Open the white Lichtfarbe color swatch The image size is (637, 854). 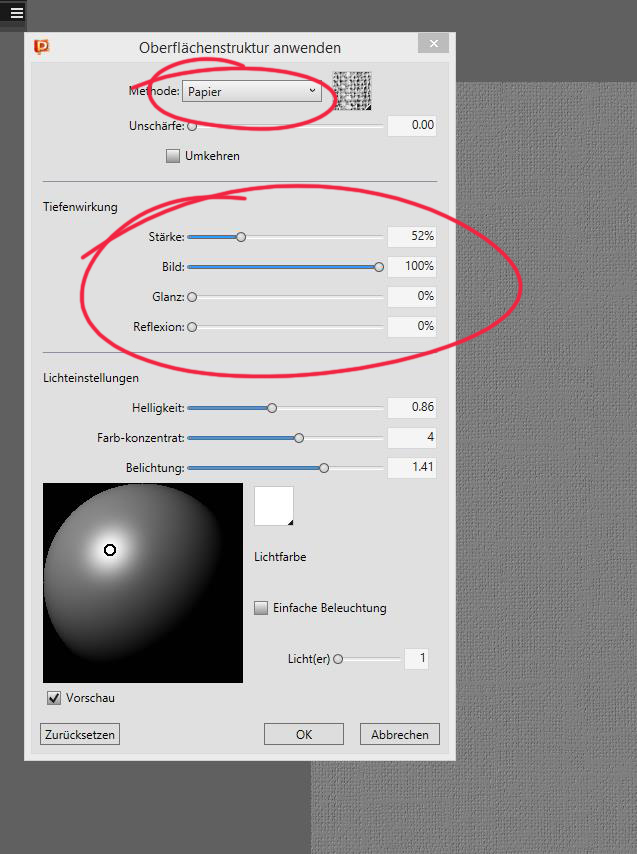tap(274, 506)
